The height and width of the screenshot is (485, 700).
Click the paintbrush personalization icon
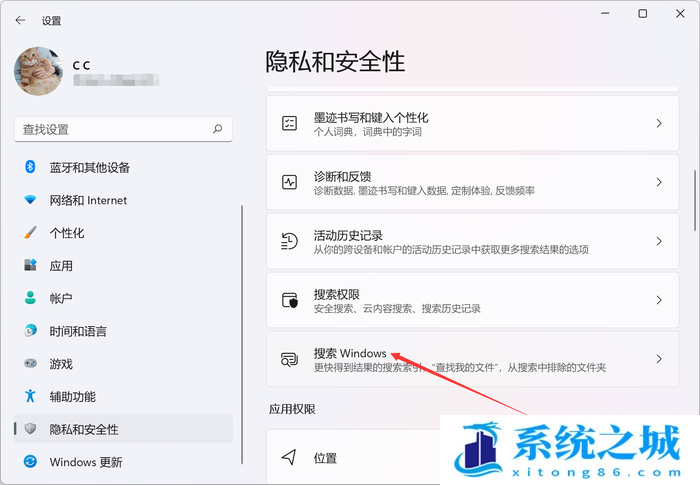(x=30, y=232)
